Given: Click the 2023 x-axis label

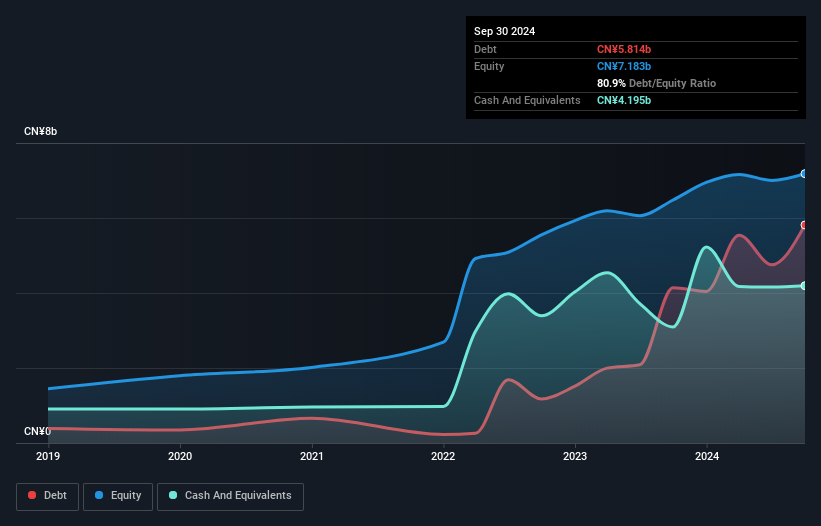Looking at the screenshot, I should (575, 456).
